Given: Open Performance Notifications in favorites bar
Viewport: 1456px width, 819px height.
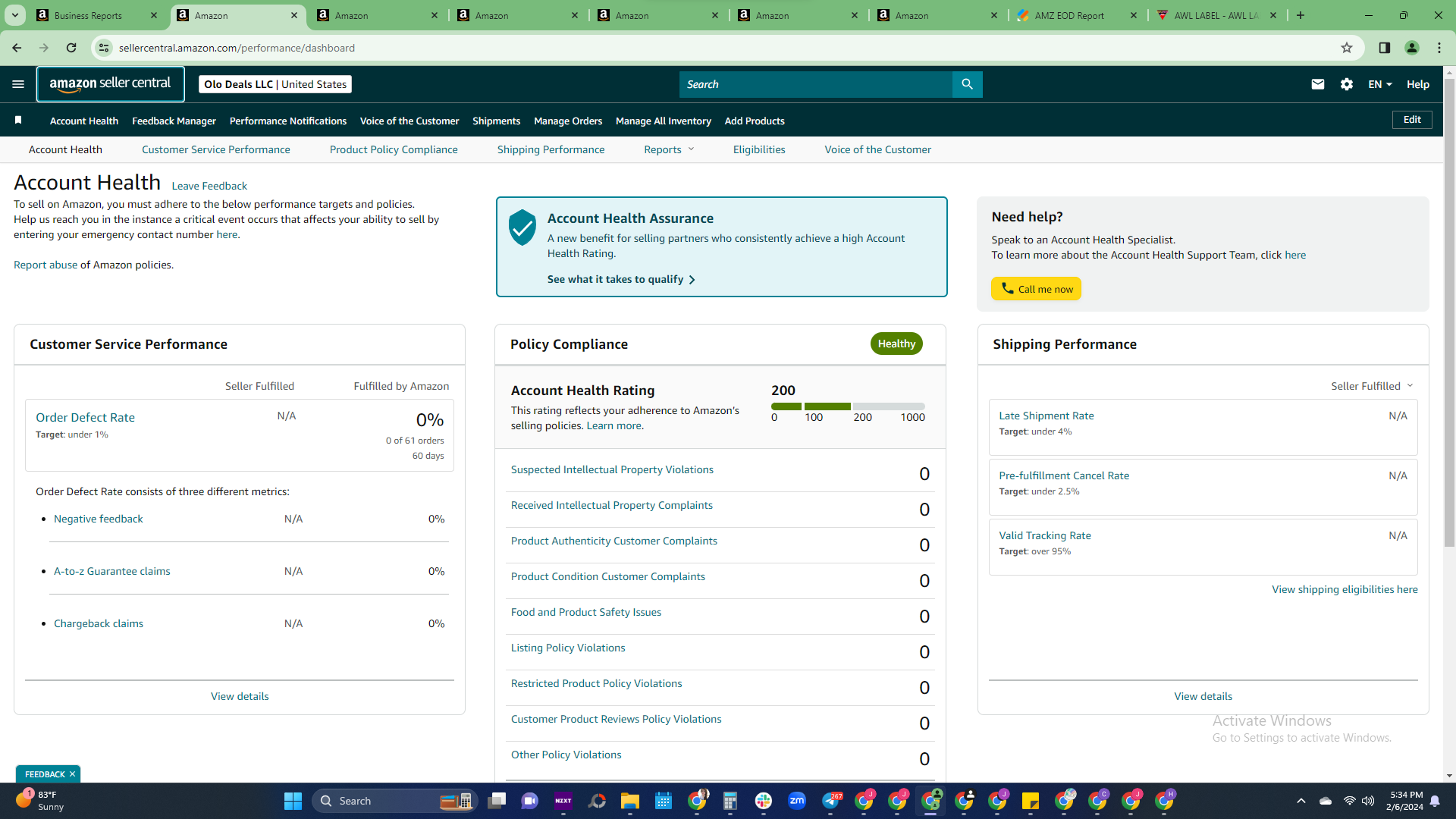Looking at the screenshot, I should click(288, 121).
